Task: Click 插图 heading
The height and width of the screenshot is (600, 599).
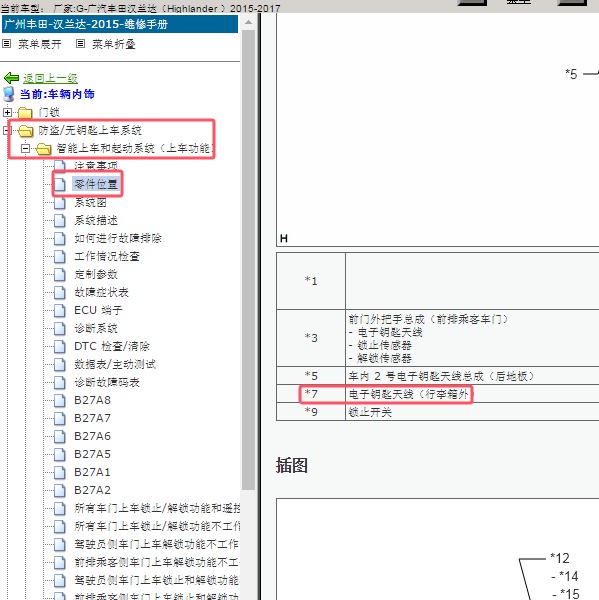Action: click(x=292, y=466)
